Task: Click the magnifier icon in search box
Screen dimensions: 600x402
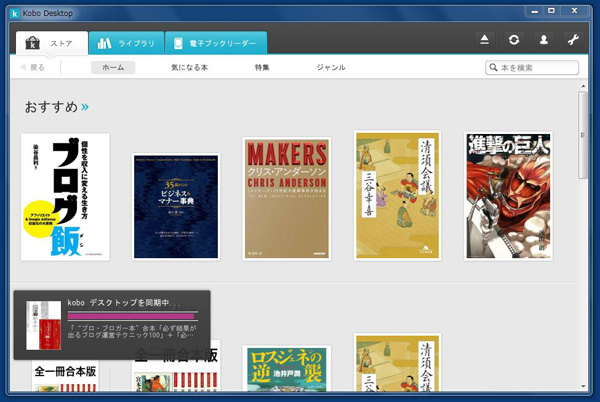Action: pos(494,68)
